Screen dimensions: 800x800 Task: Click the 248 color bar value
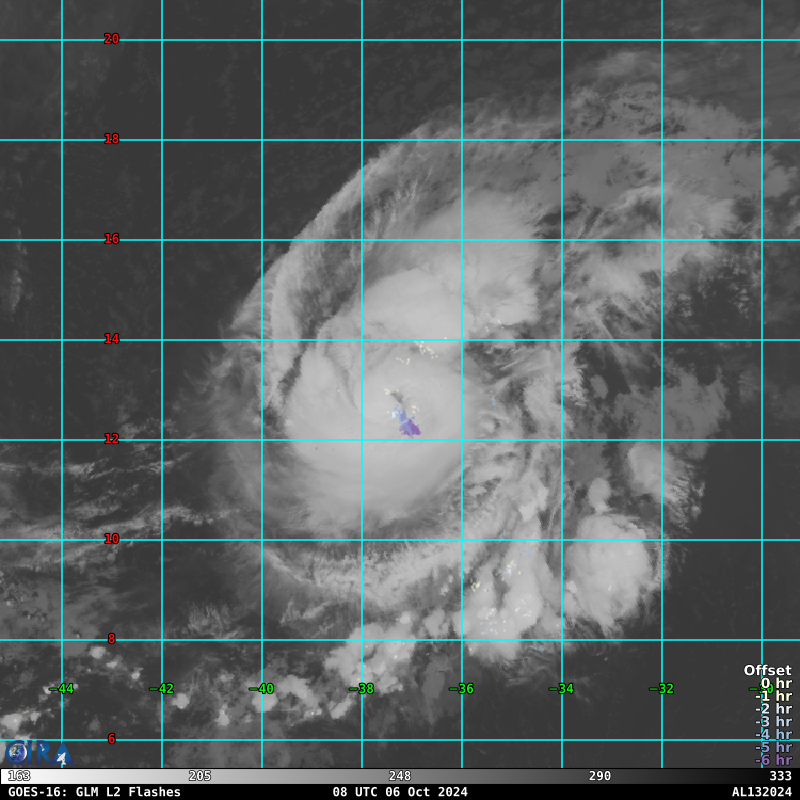click(400, 776)
